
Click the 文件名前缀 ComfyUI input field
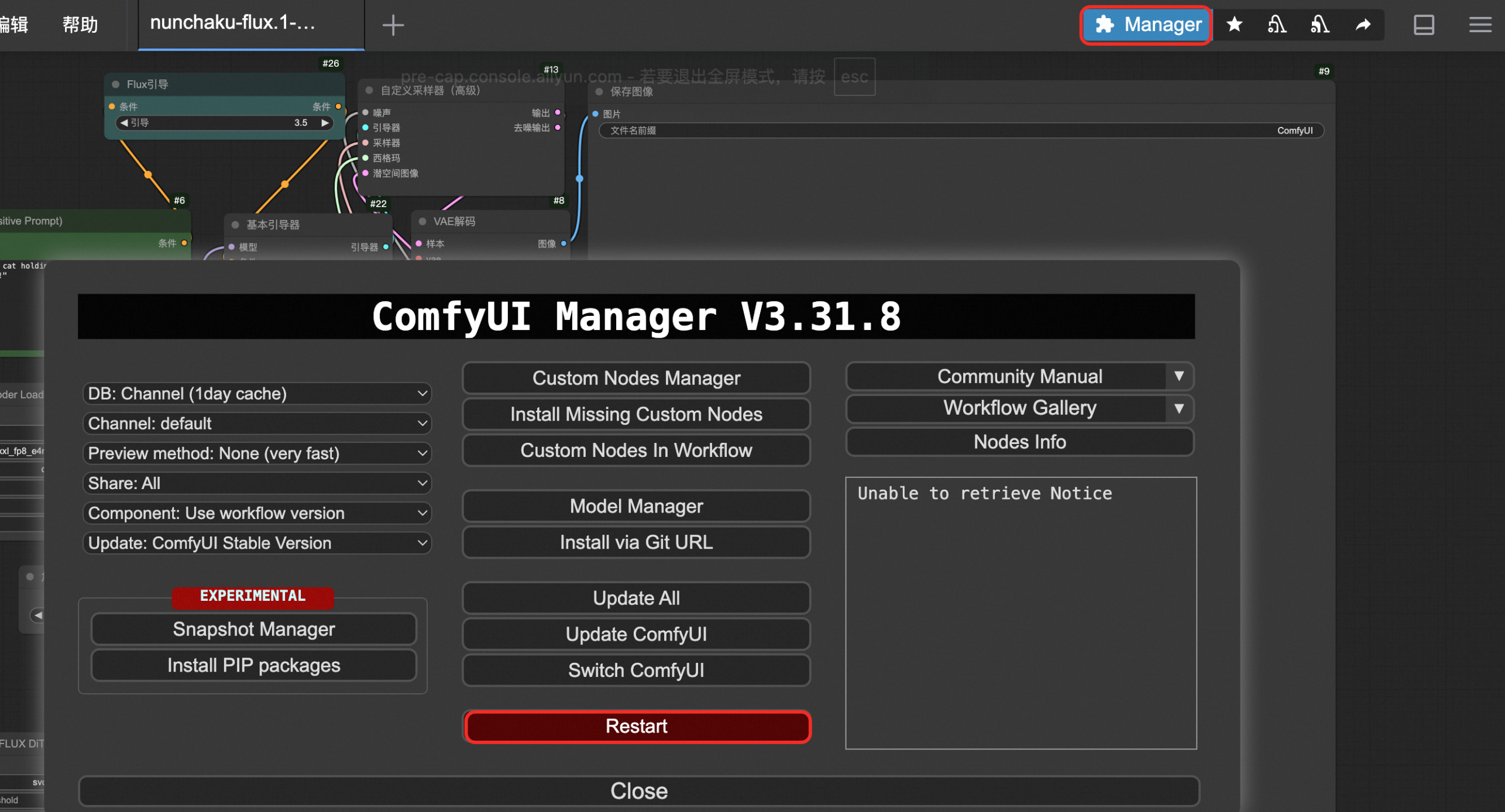click(x=961, y=130)
